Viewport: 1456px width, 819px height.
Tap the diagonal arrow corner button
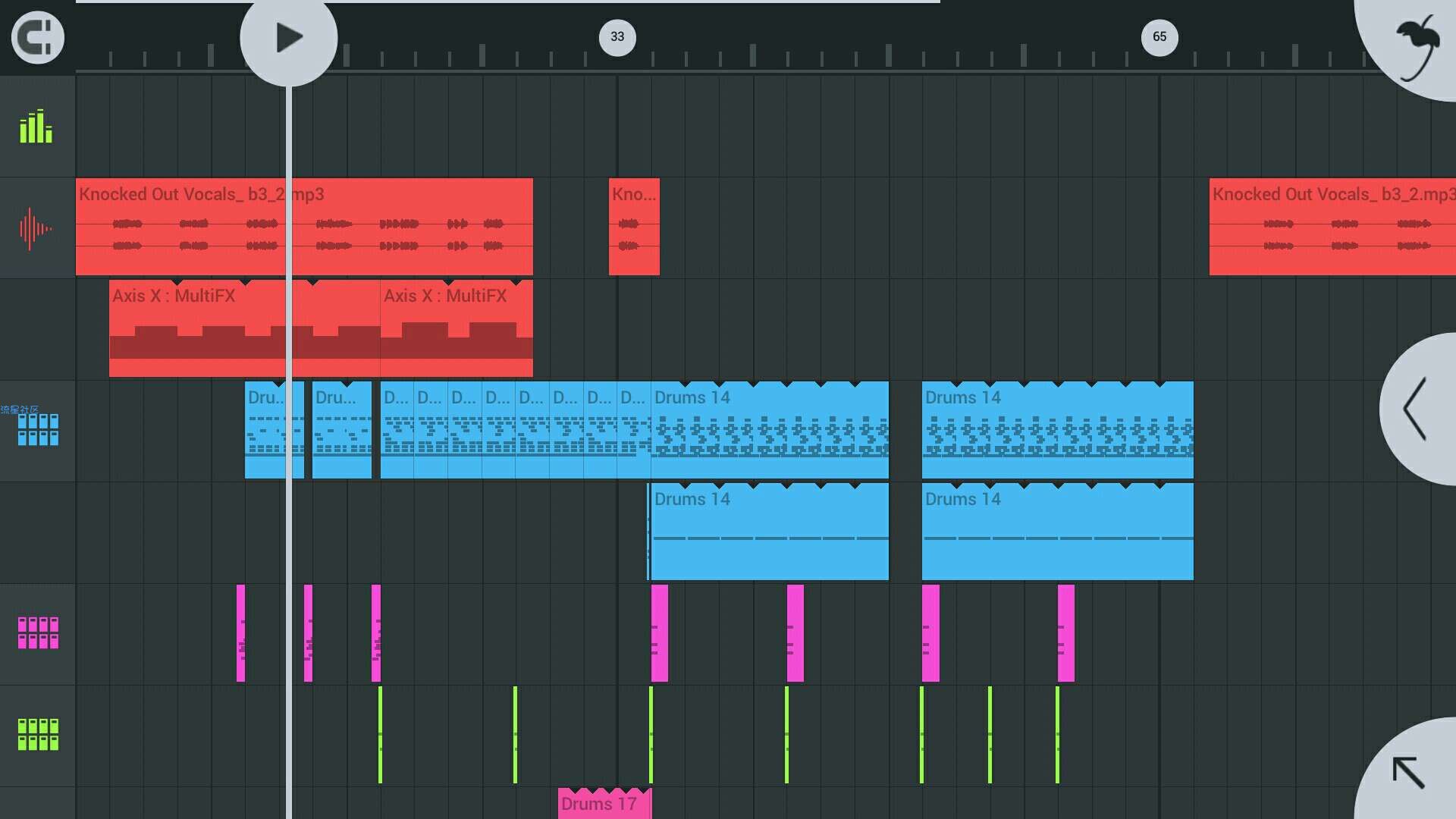tap(1409, 772)
